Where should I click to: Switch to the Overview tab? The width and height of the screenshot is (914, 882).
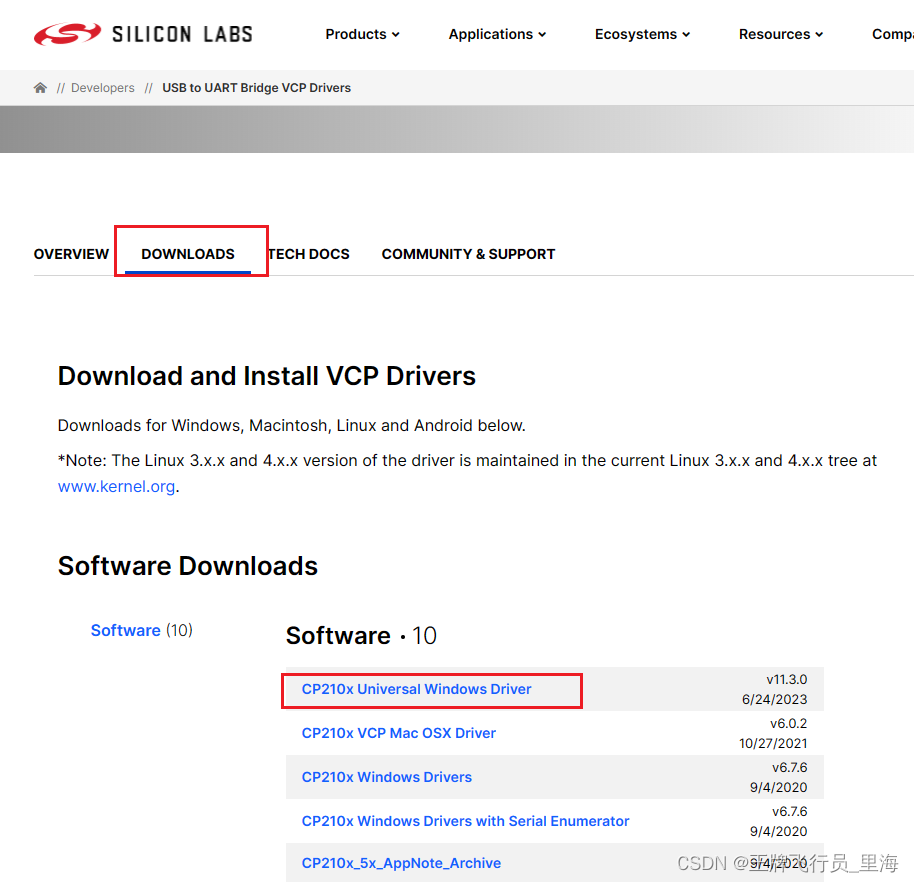71,254
